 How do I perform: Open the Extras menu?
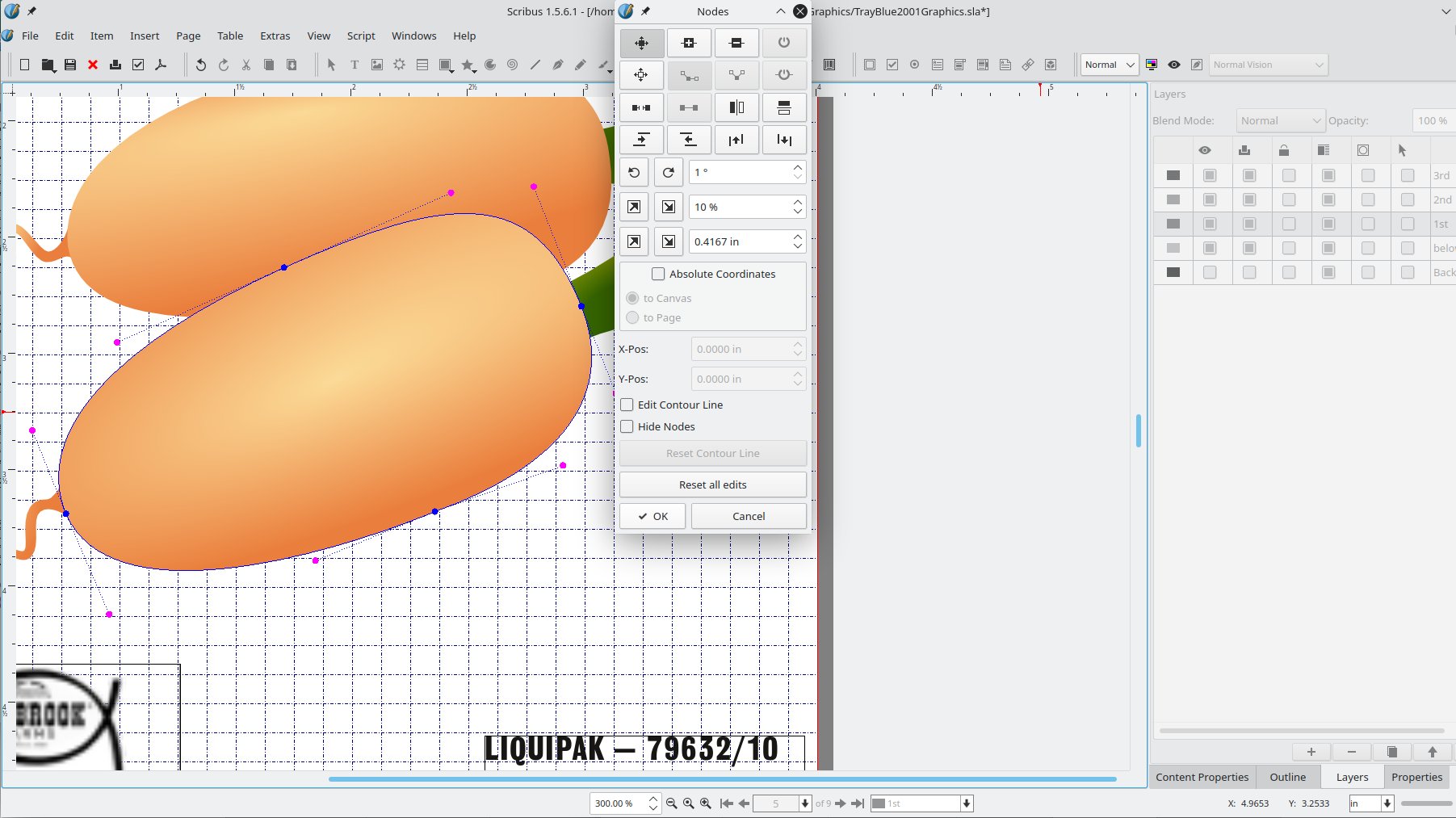click(275, 36)
